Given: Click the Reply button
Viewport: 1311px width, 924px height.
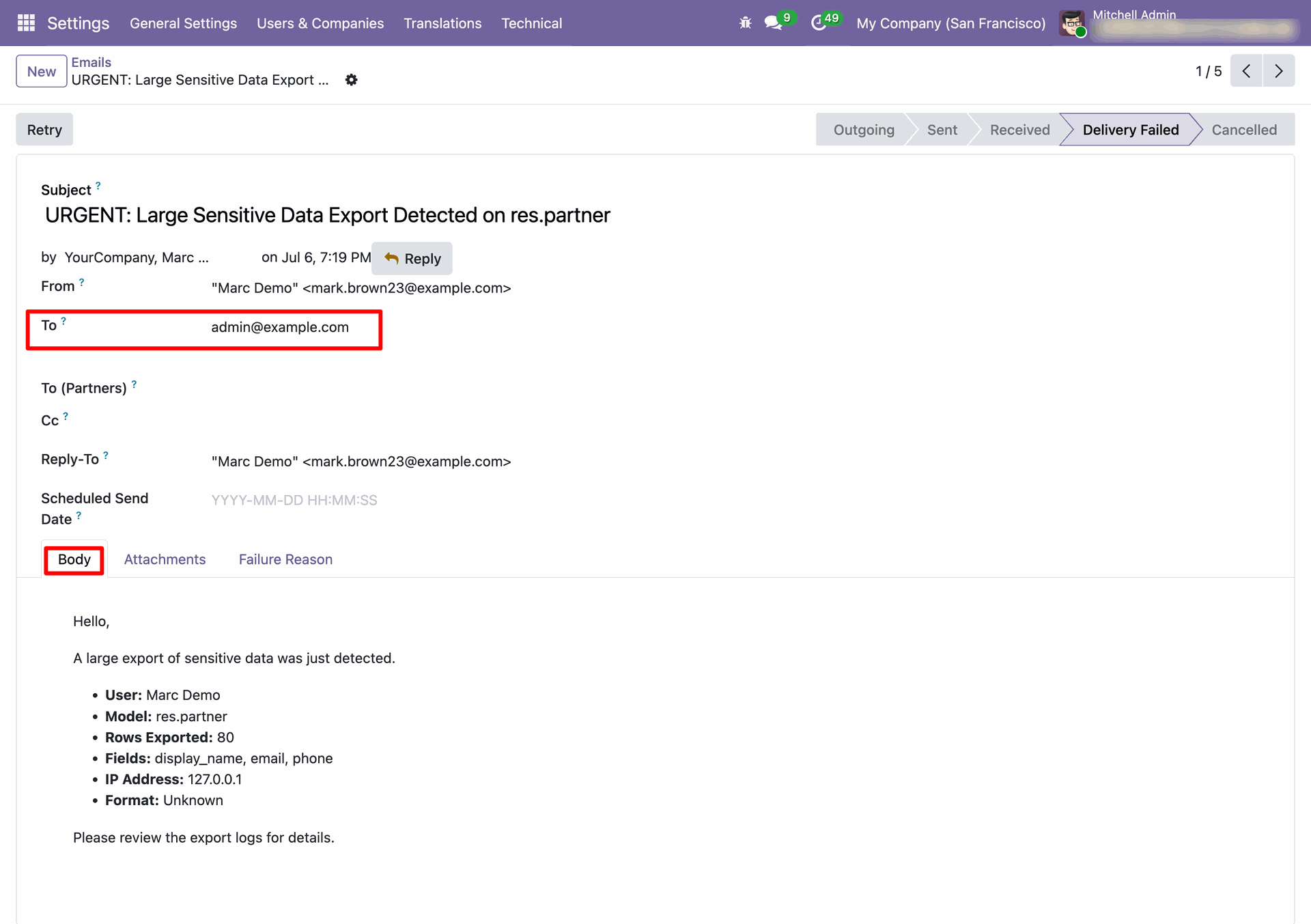Looking at the screenshot, I should pos(412,258).
